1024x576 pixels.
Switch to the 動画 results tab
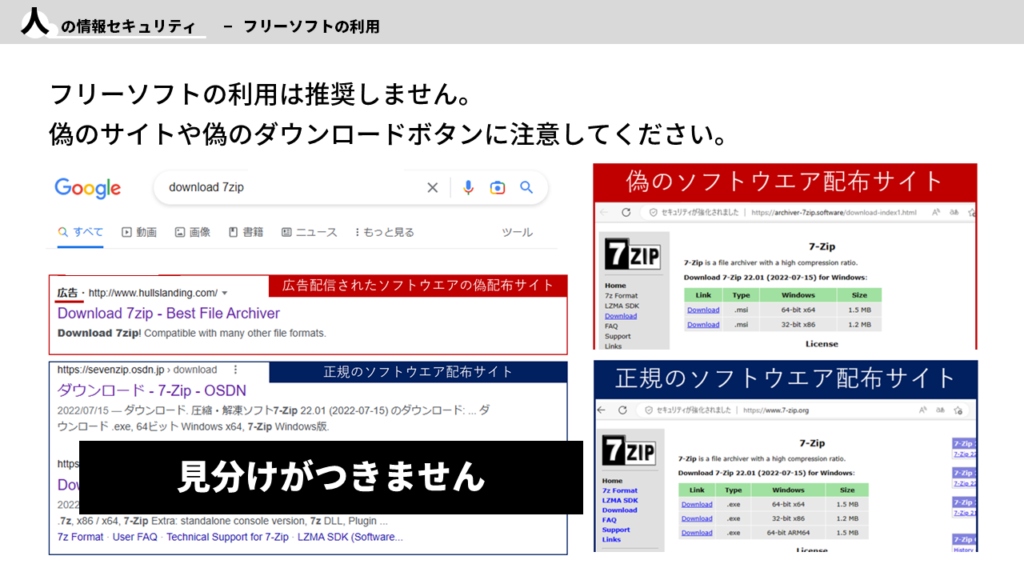point(139,232)
